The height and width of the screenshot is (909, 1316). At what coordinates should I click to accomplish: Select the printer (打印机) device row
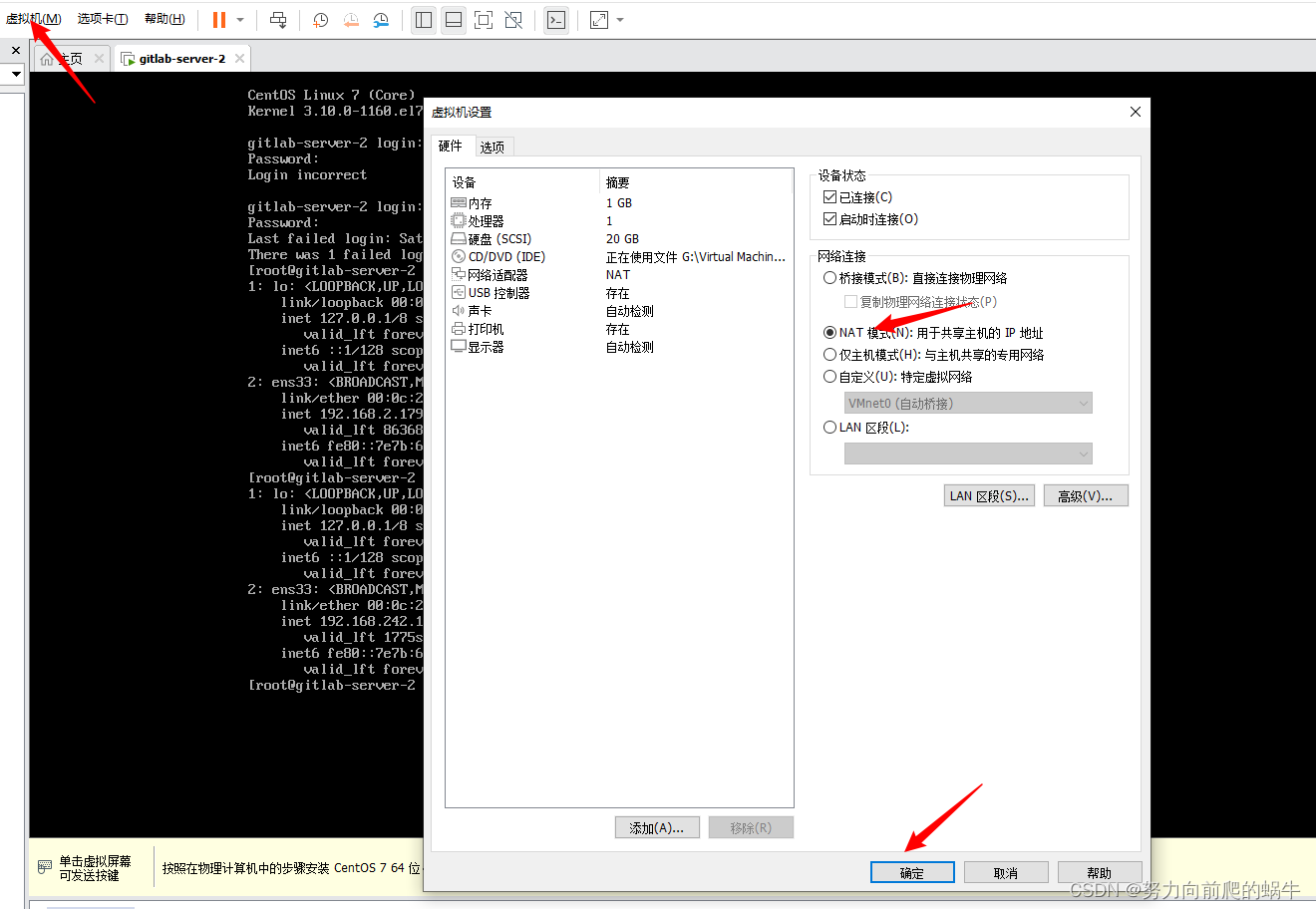pos(619,329)
